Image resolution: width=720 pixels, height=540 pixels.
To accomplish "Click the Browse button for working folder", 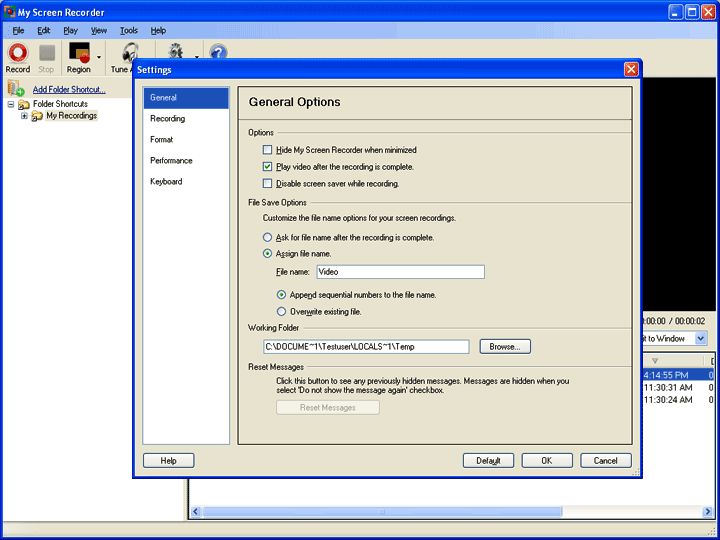I will click(505, 347).
